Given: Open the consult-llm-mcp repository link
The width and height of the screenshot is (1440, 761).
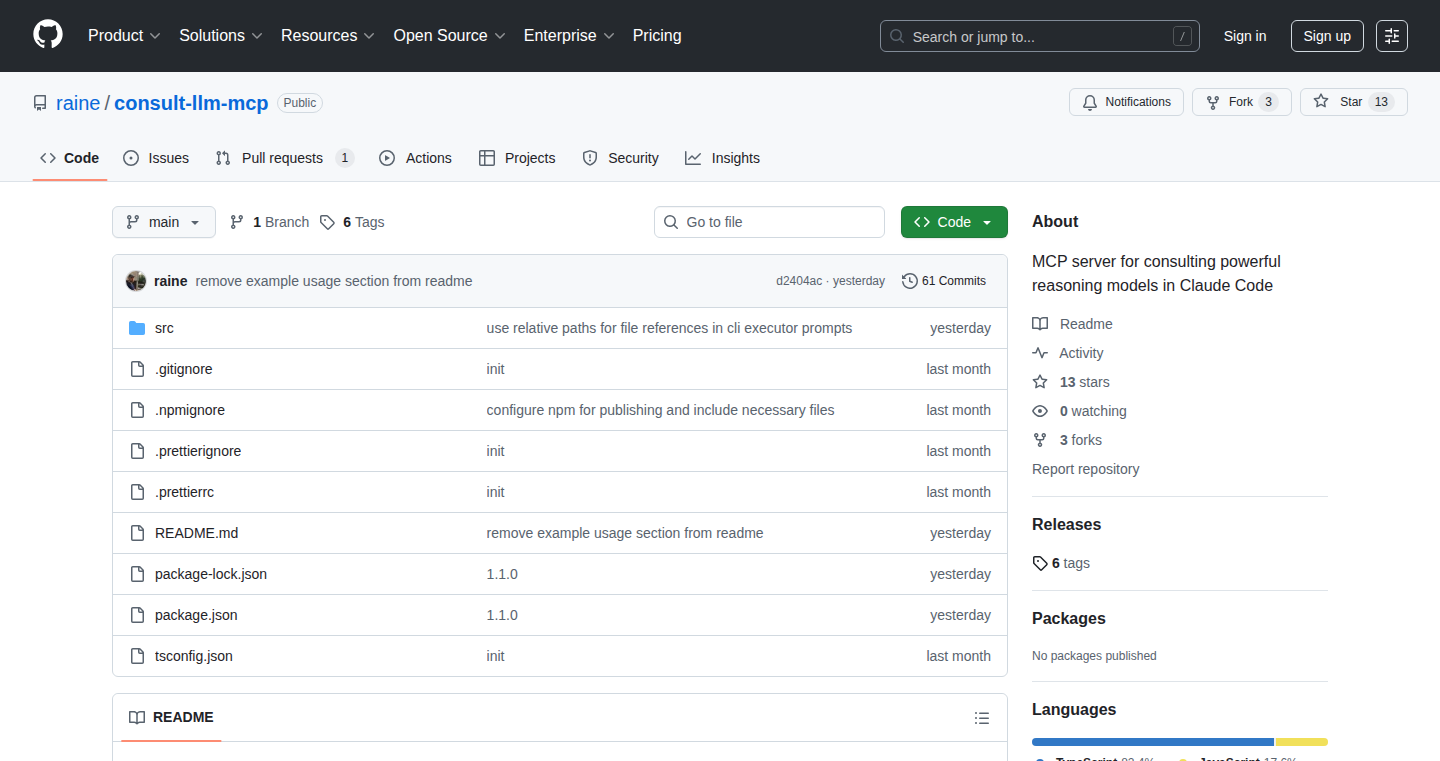Looking at the screenshot, I should (x=191, y=103).
